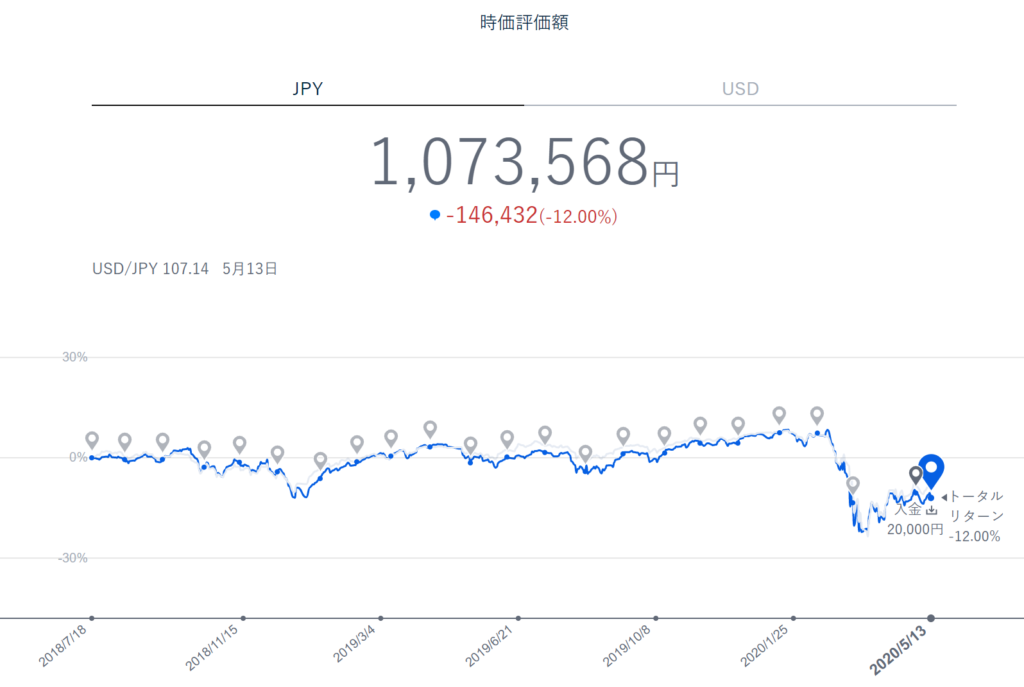The height and width of the screenshot is (687, 1024).
Task: Select the dark gray pin beside the blue pin
Action: [x=915, y=474]
